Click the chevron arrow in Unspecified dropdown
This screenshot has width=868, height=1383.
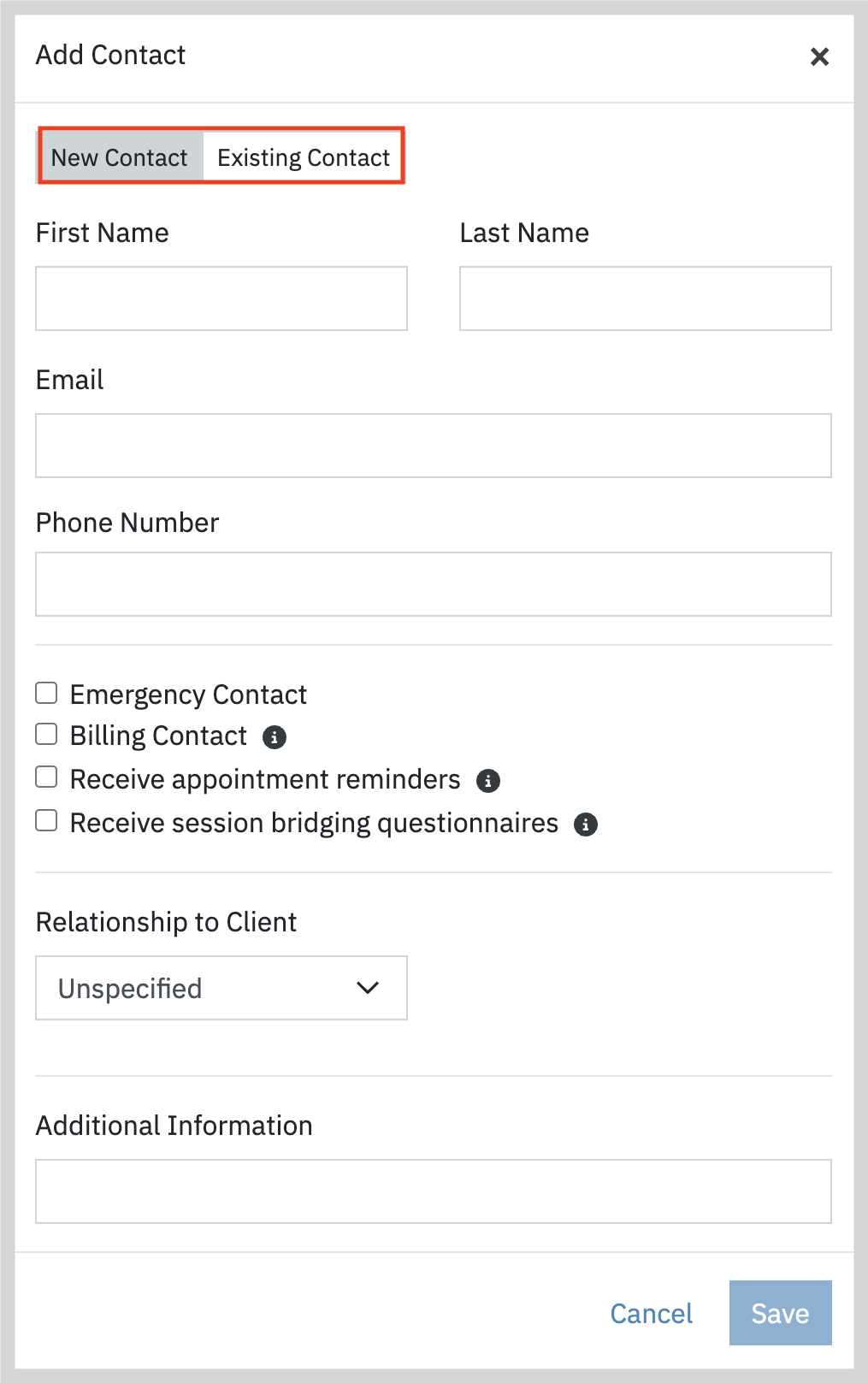coord(368,988)
